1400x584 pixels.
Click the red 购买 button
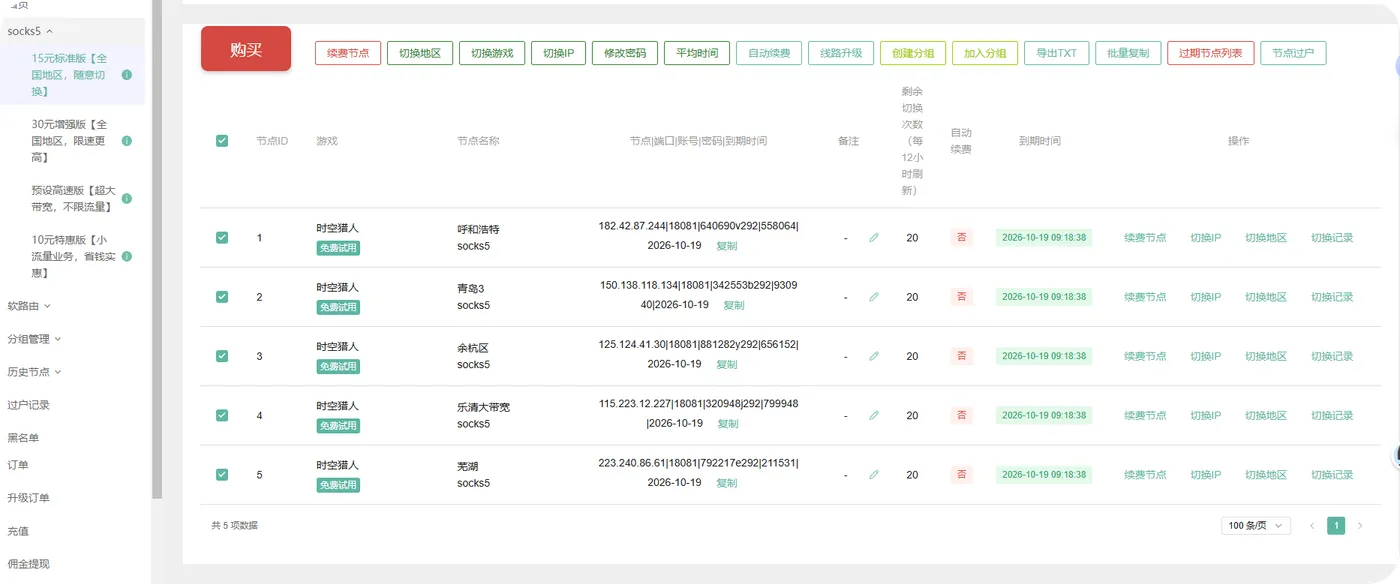click(x=246, y=49)
